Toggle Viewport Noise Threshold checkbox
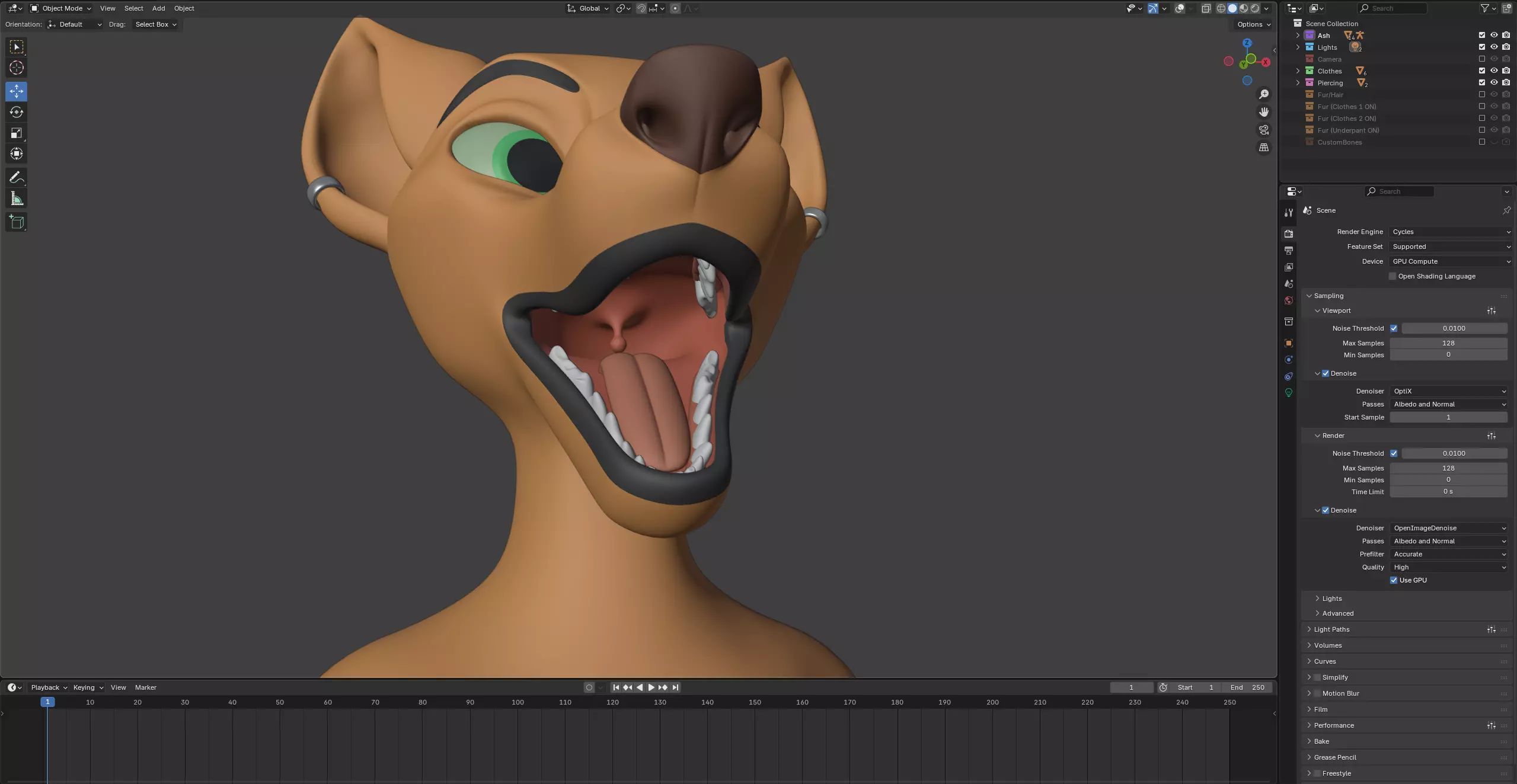Image resolution: width=1517 pixels, height=784 pixels. click(1394, 328)
